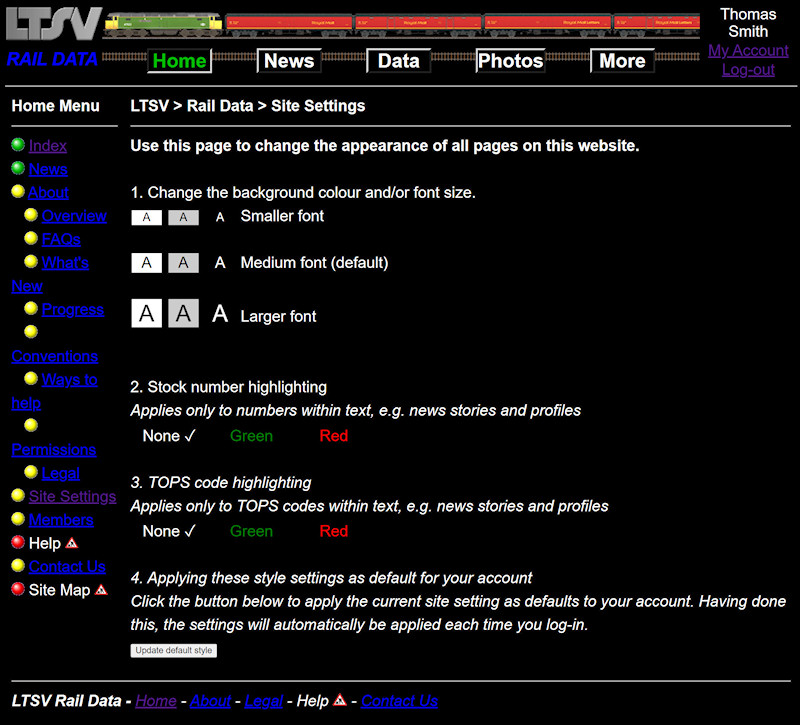800x725 pixels.
Task: Open the Data tab
Action: pos(398,61)
